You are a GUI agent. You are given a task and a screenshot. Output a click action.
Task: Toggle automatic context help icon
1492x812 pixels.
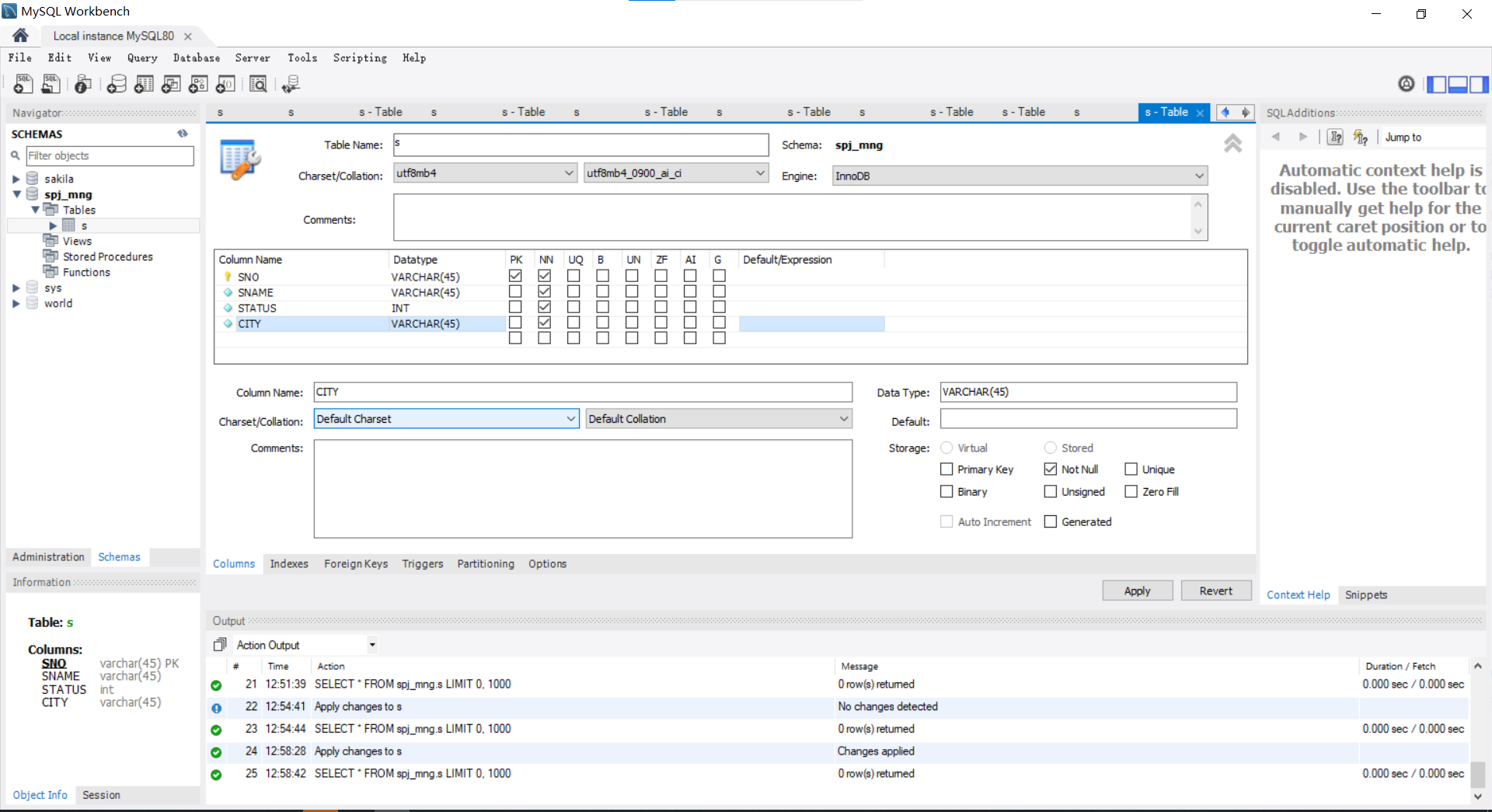[1360, 138]
